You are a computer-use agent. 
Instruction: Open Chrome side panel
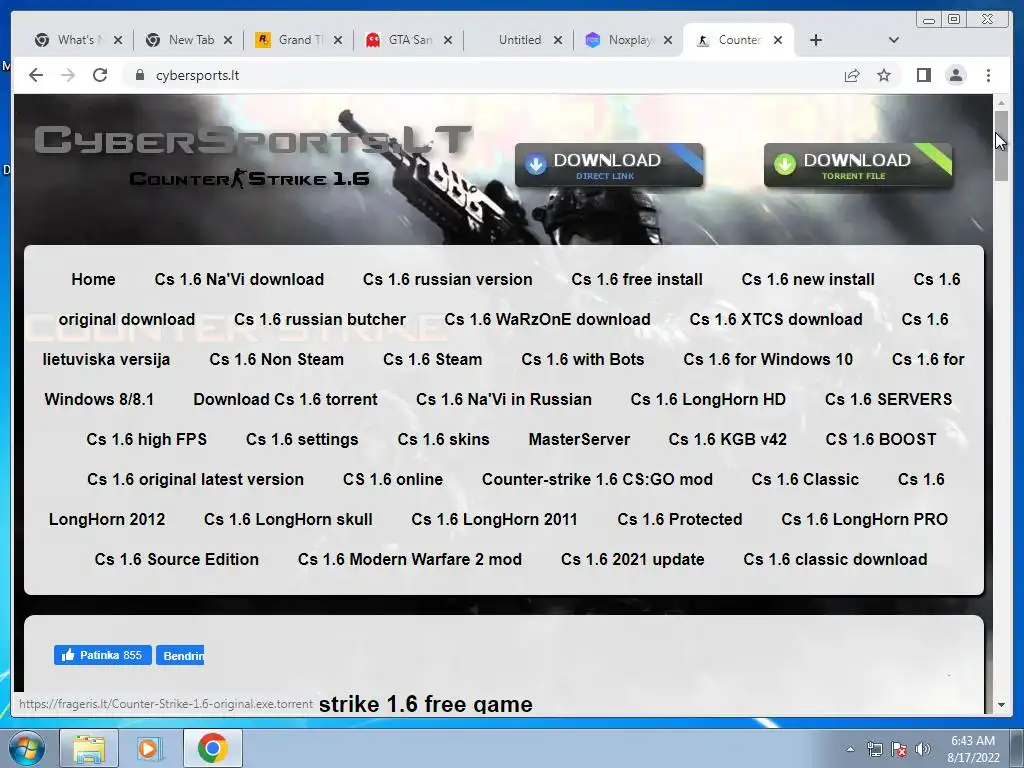923,75
